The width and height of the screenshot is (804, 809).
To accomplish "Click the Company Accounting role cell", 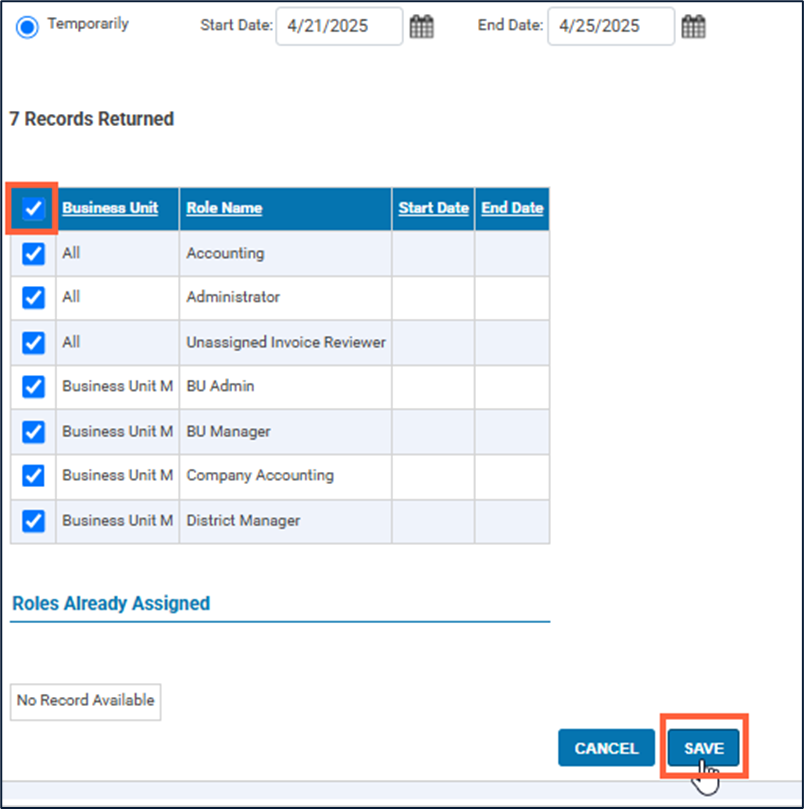I will [x=285, y=476].
